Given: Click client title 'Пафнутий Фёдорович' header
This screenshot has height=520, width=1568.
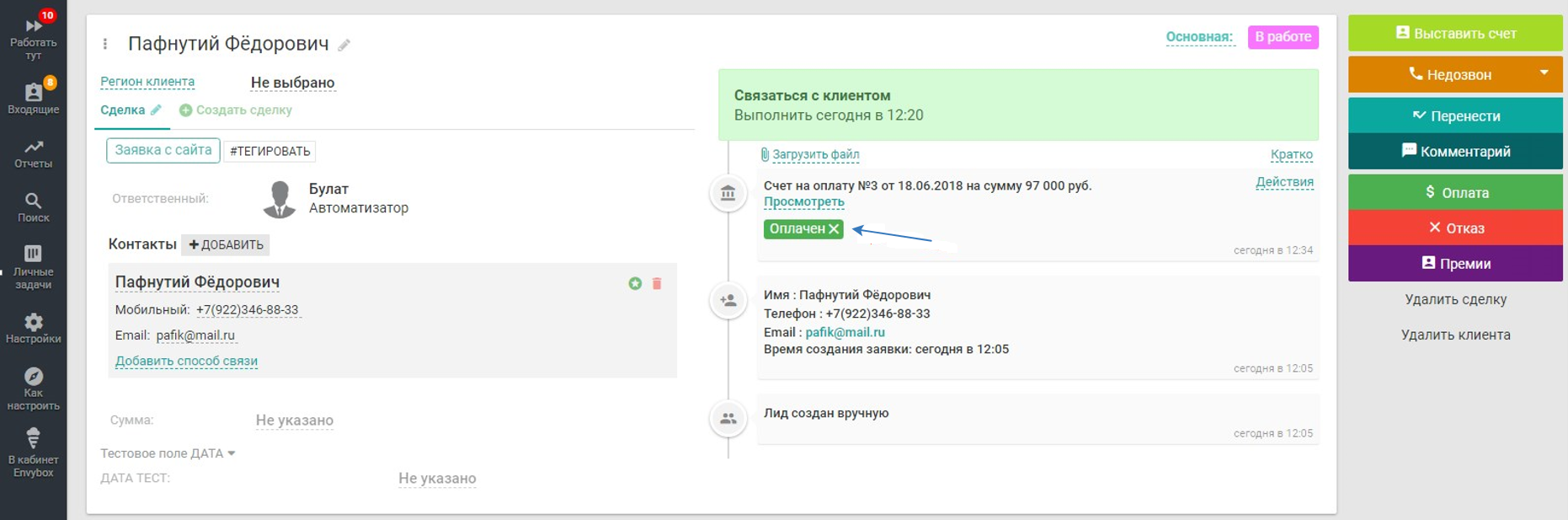Looking at the screenshot, I should tap(228, 44).
